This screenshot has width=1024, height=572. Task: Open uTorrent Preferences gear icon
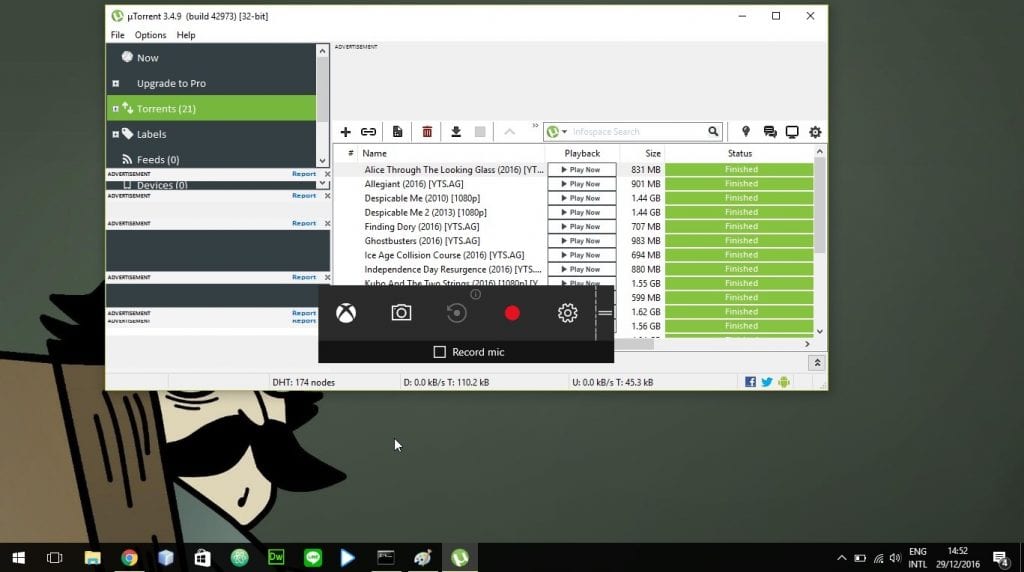pyautogui.click(x=815, y=132)
